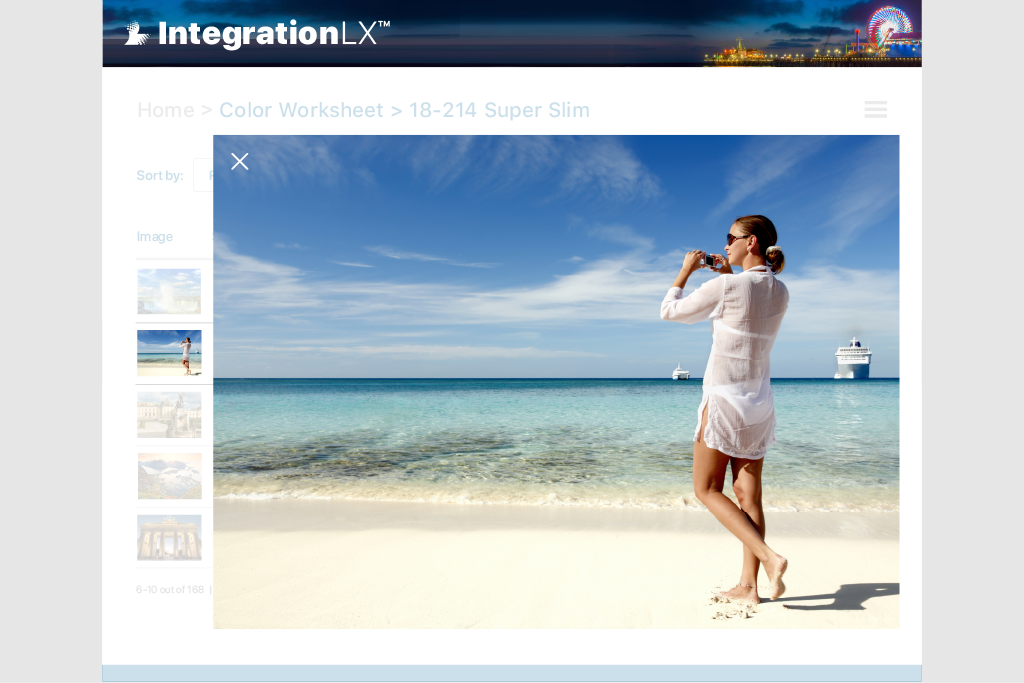The image size is (1024, 683).
Task: Click the large beach photo preview
Action: (x=556, y=382)
